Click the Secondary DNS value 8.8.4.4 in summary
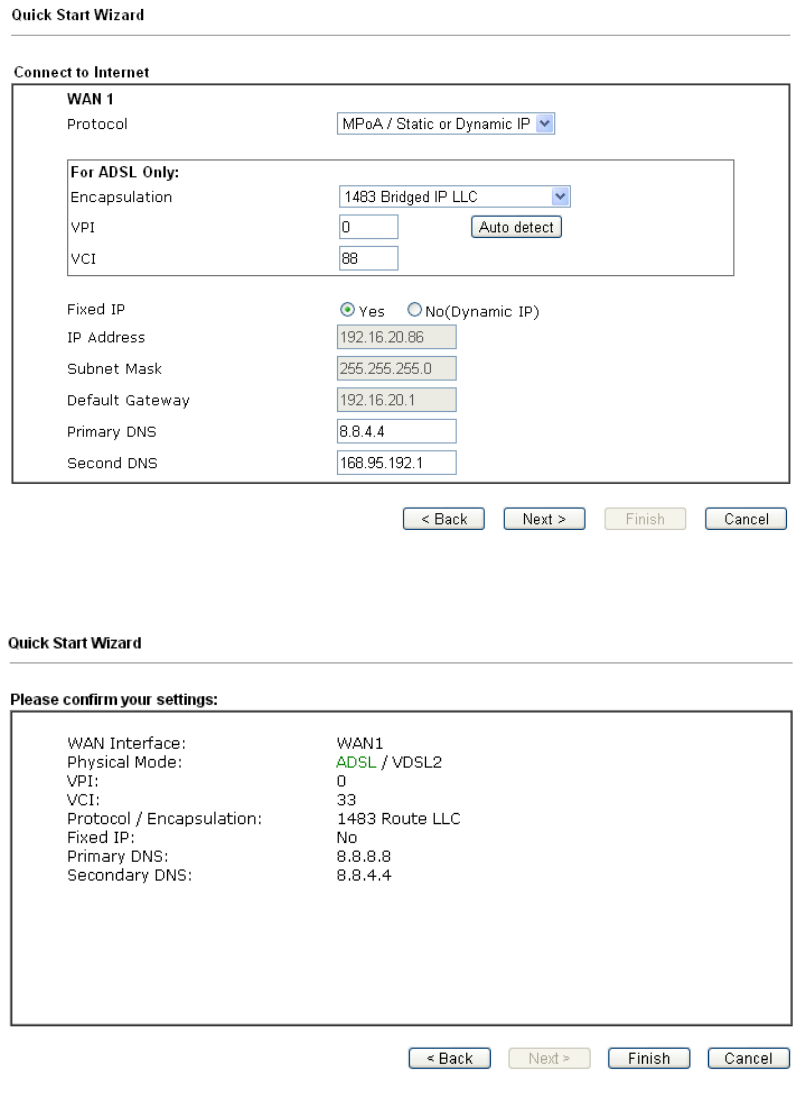 point(363,875)
